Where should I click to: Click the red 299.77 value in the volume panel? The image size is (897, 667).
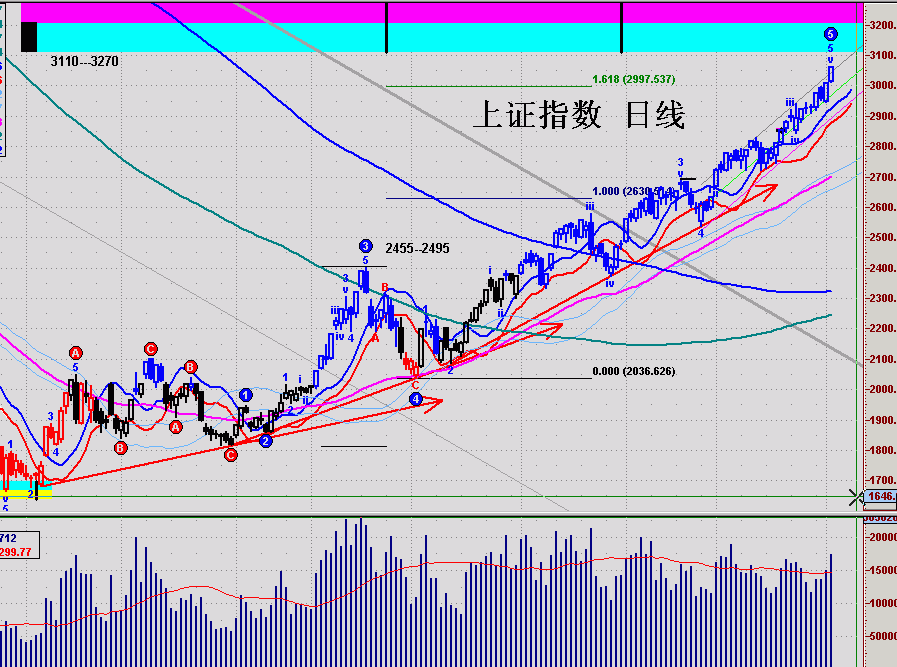[15, 552]
